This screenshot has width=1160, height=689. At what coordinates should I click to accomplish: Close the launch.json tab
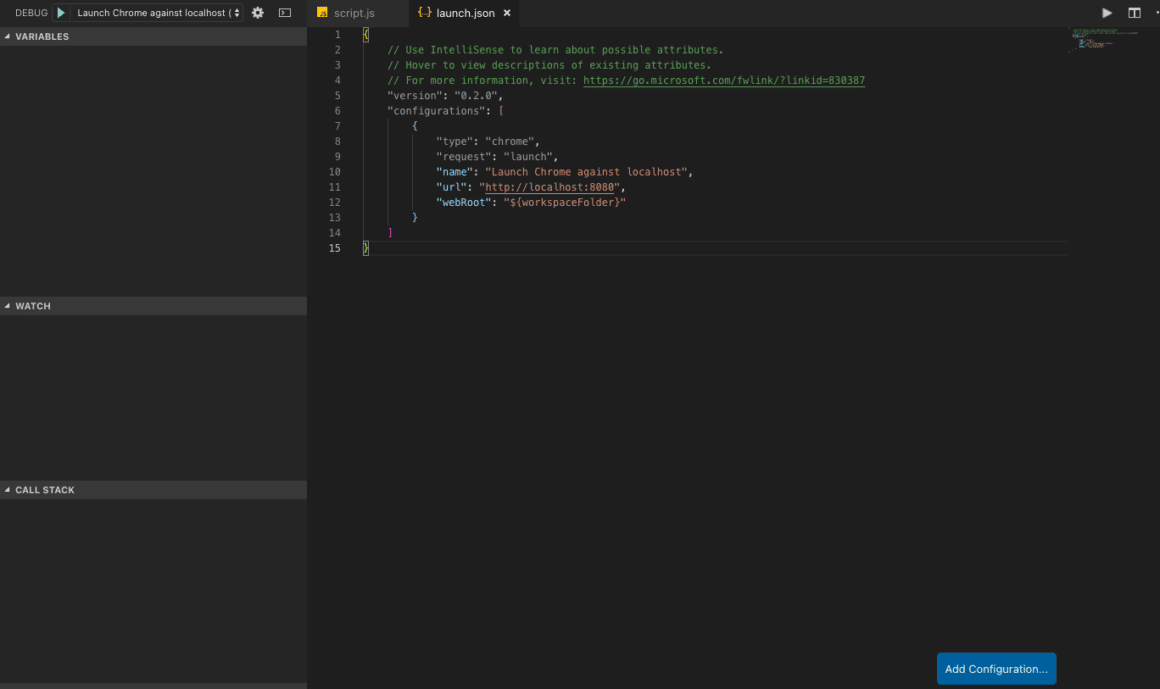click(x=505, y=14)
